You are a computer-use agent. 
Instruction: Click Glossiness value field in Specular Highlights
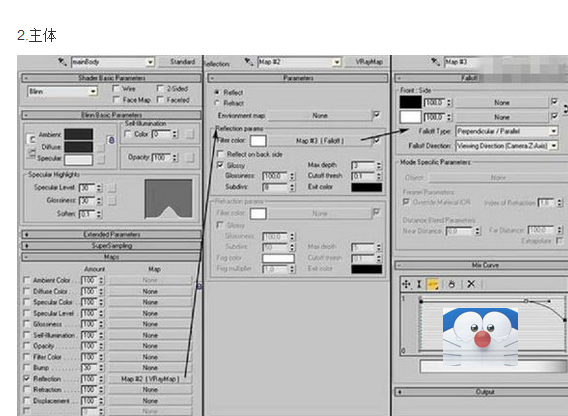point(87,200)
